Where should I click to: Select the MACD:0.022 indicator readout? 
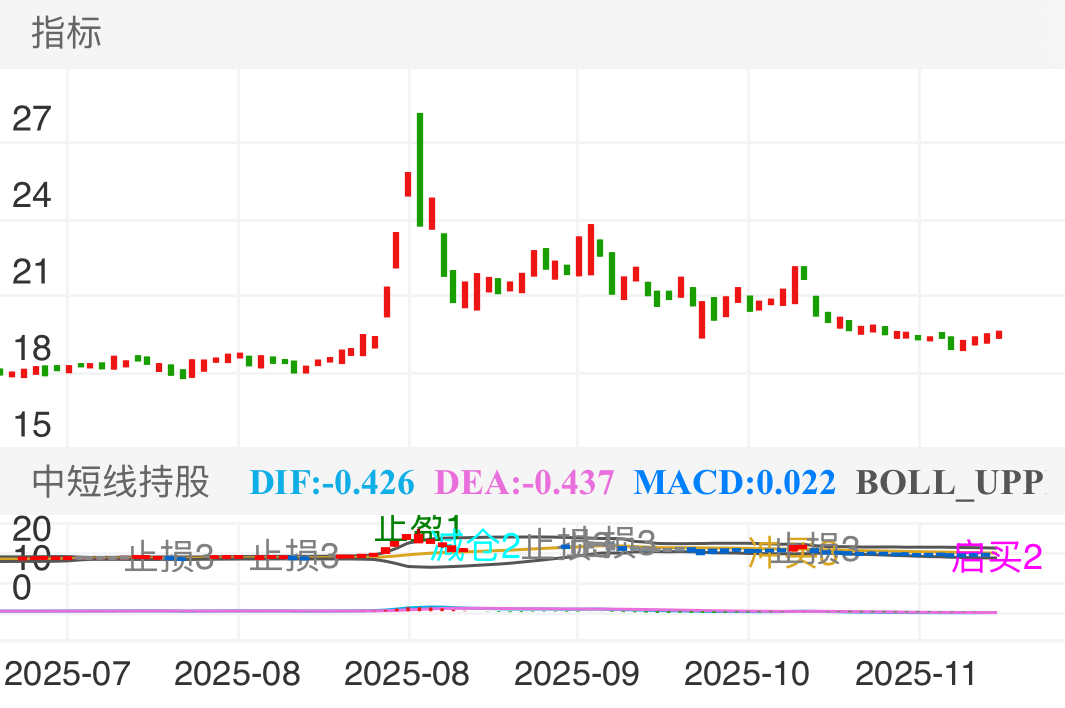(734, 483)
